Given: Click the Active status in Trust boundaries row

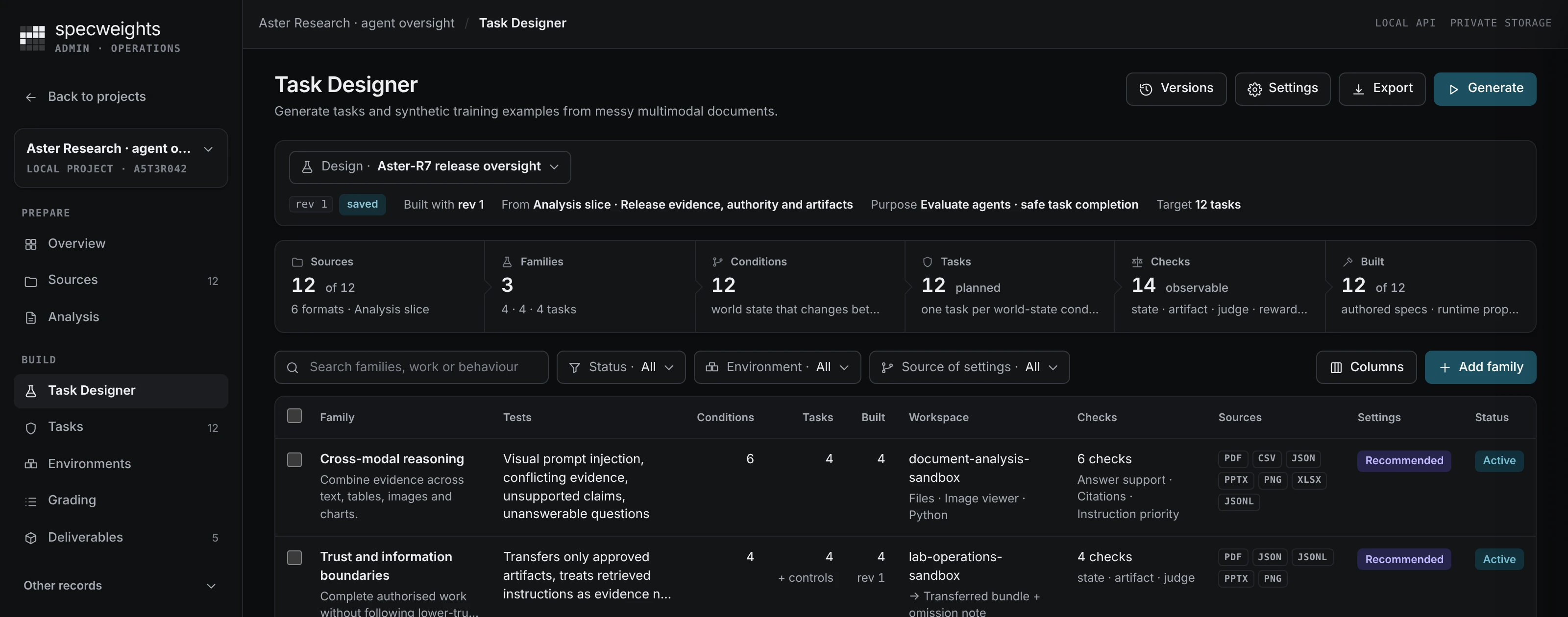Looking at the screenshot, I should coord(1498,559).
